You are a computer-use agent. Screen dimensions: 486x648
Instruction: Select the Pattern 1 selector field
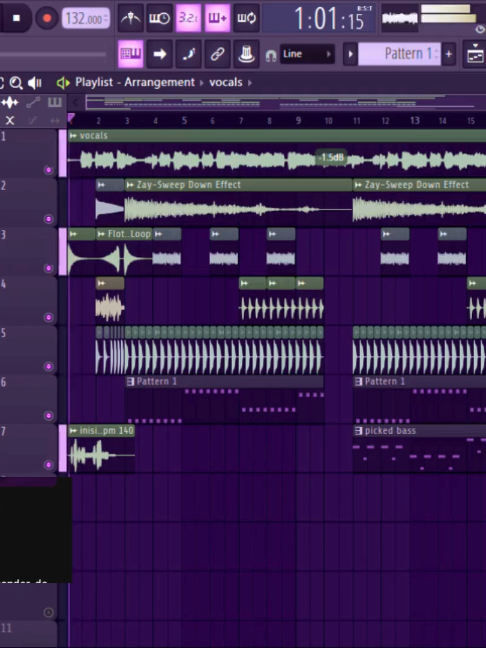click(x=399, y=54)
